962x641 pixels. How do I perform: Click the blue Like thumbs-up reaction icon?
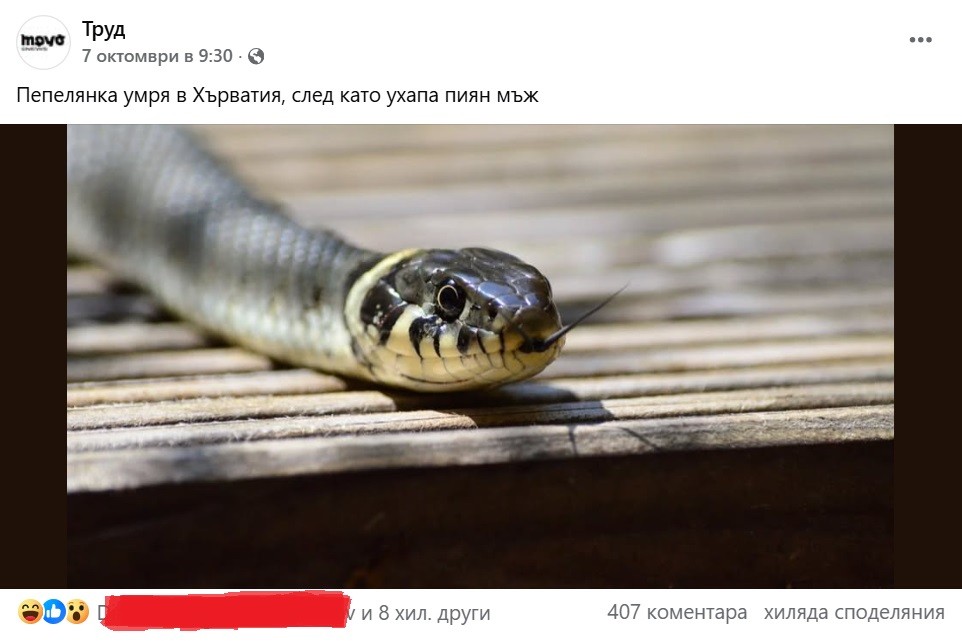[x=54, y=612]
